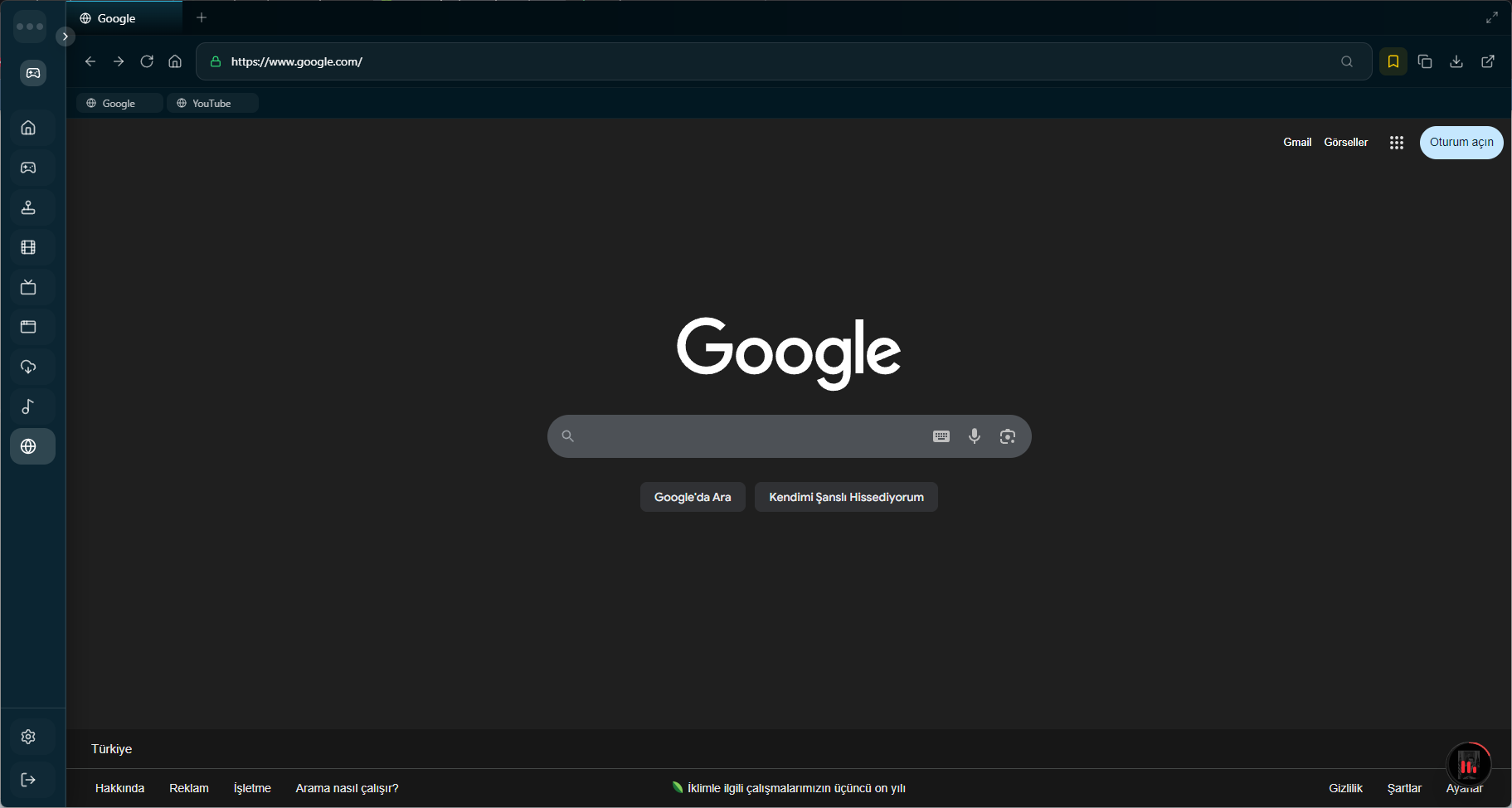The width and height of the screenshot is (1512, 808).
Task: Click the Oturum açın button
Action: 1461,142
